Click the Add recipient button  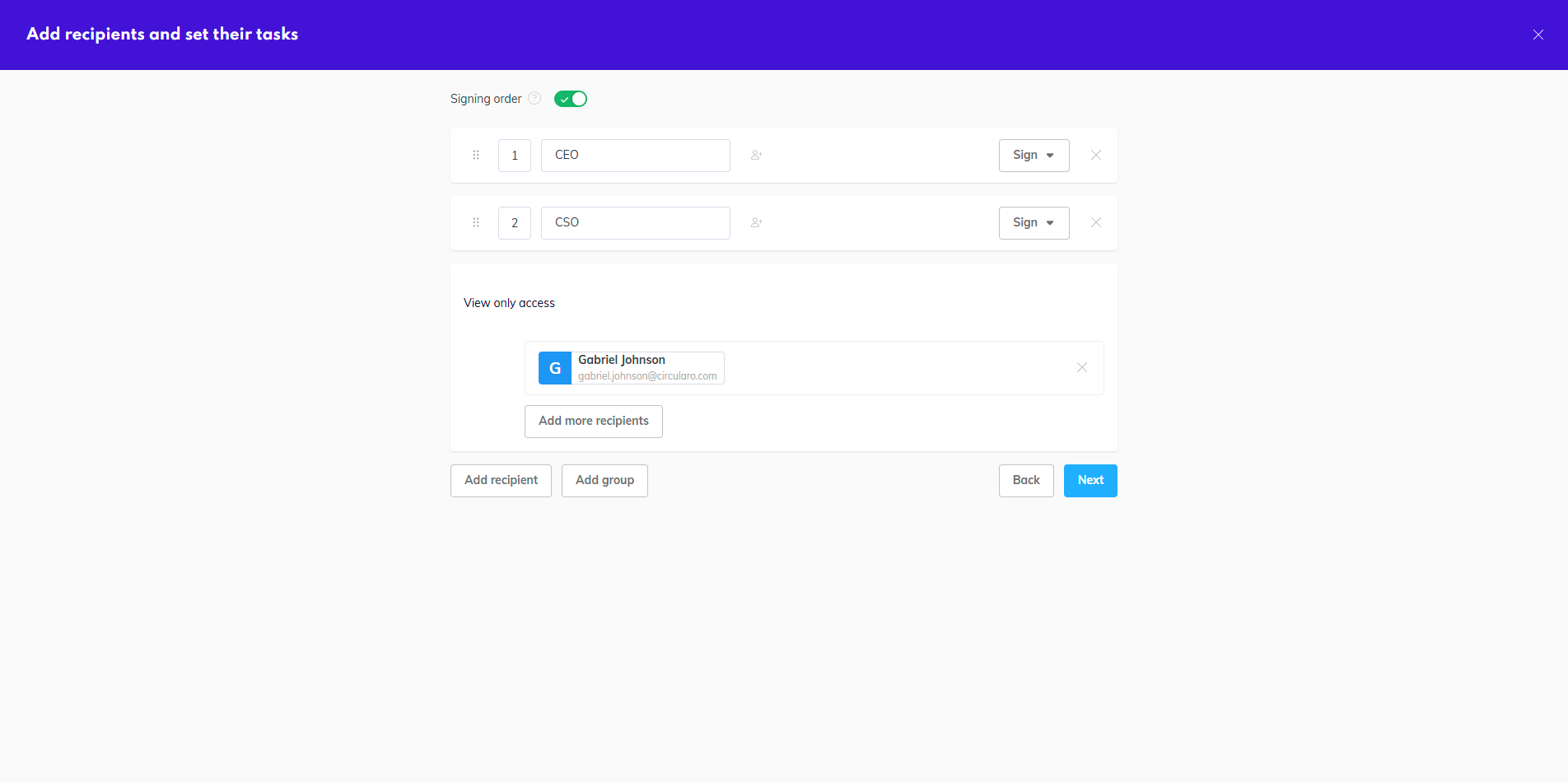501,480
